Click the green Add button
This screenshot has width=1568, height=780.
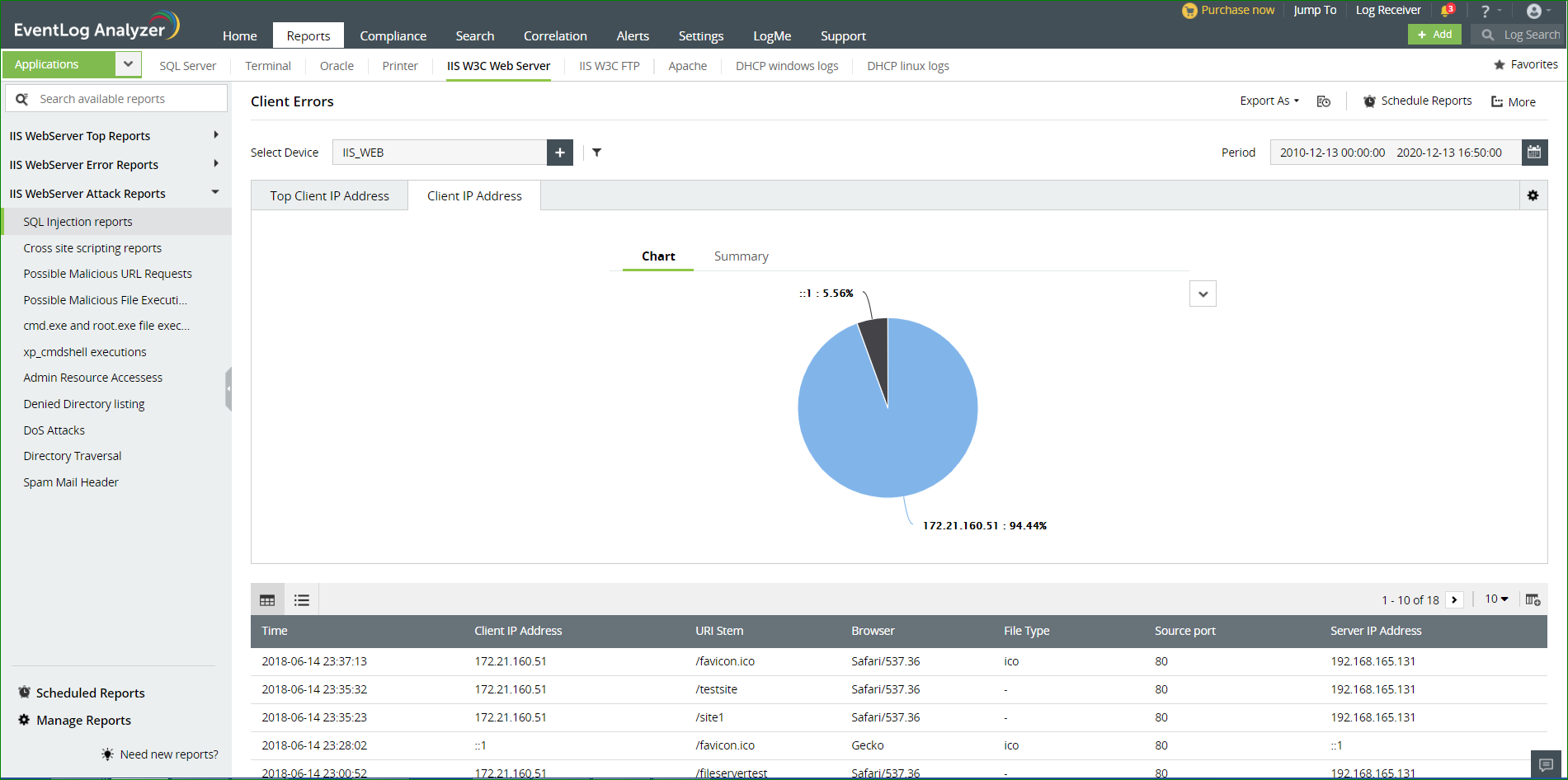pos(1434,35)
